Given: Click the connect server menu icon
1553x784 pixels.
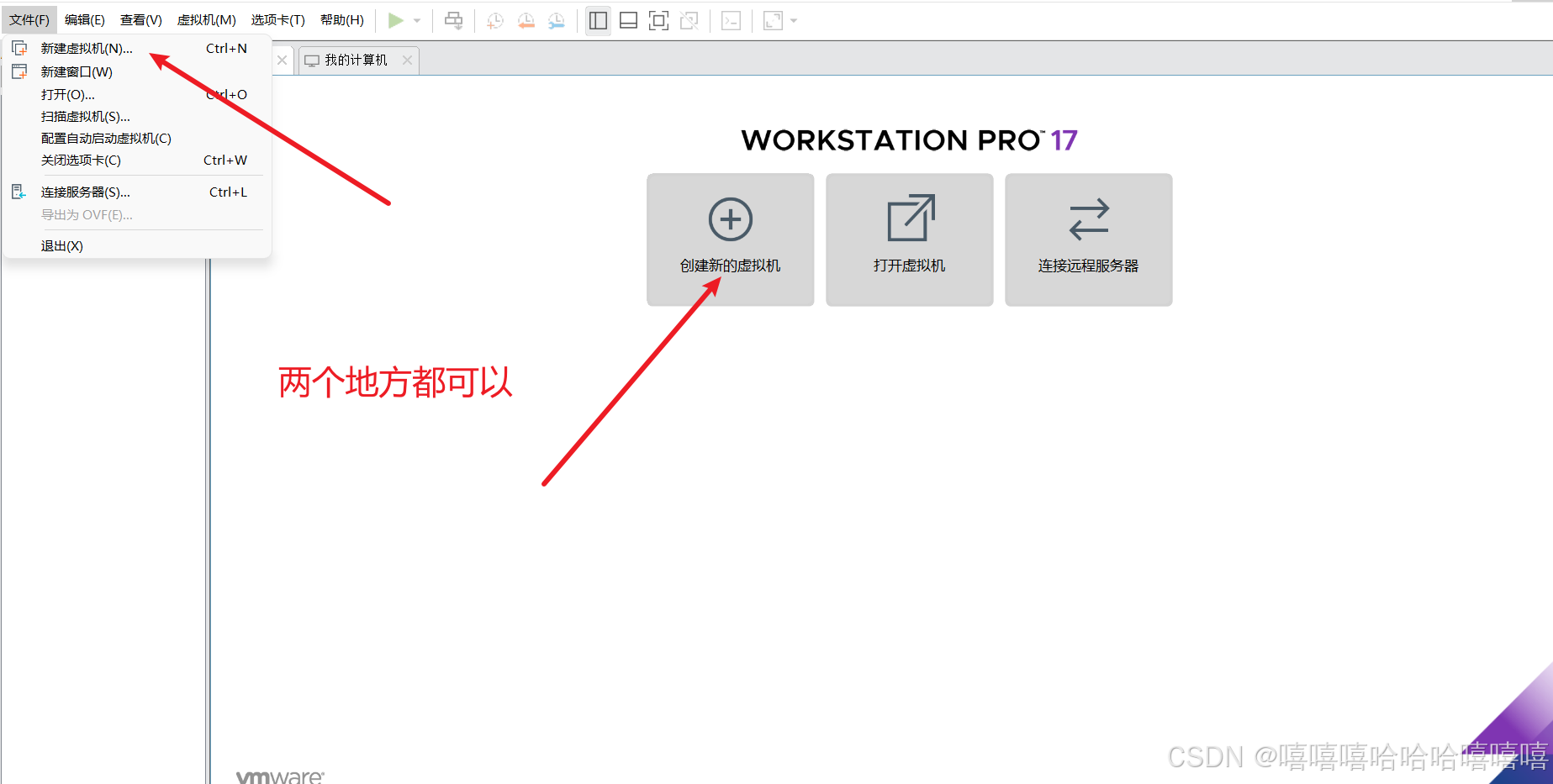Looking at the screenshot, I should pyautogui.click(x=18, y=192).
